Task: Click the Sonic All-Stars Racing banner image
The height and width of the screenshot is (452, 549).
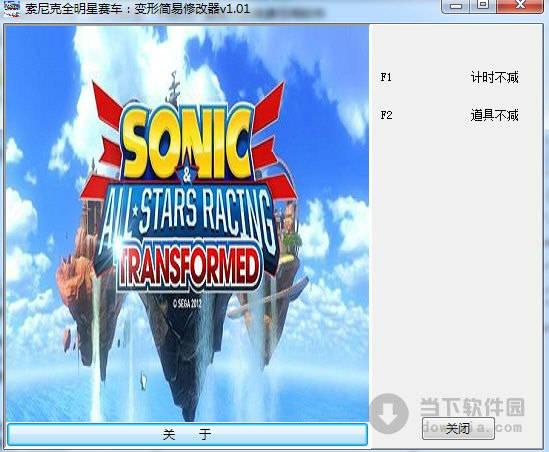Action: pyautogui.click(x=187, y=223)
